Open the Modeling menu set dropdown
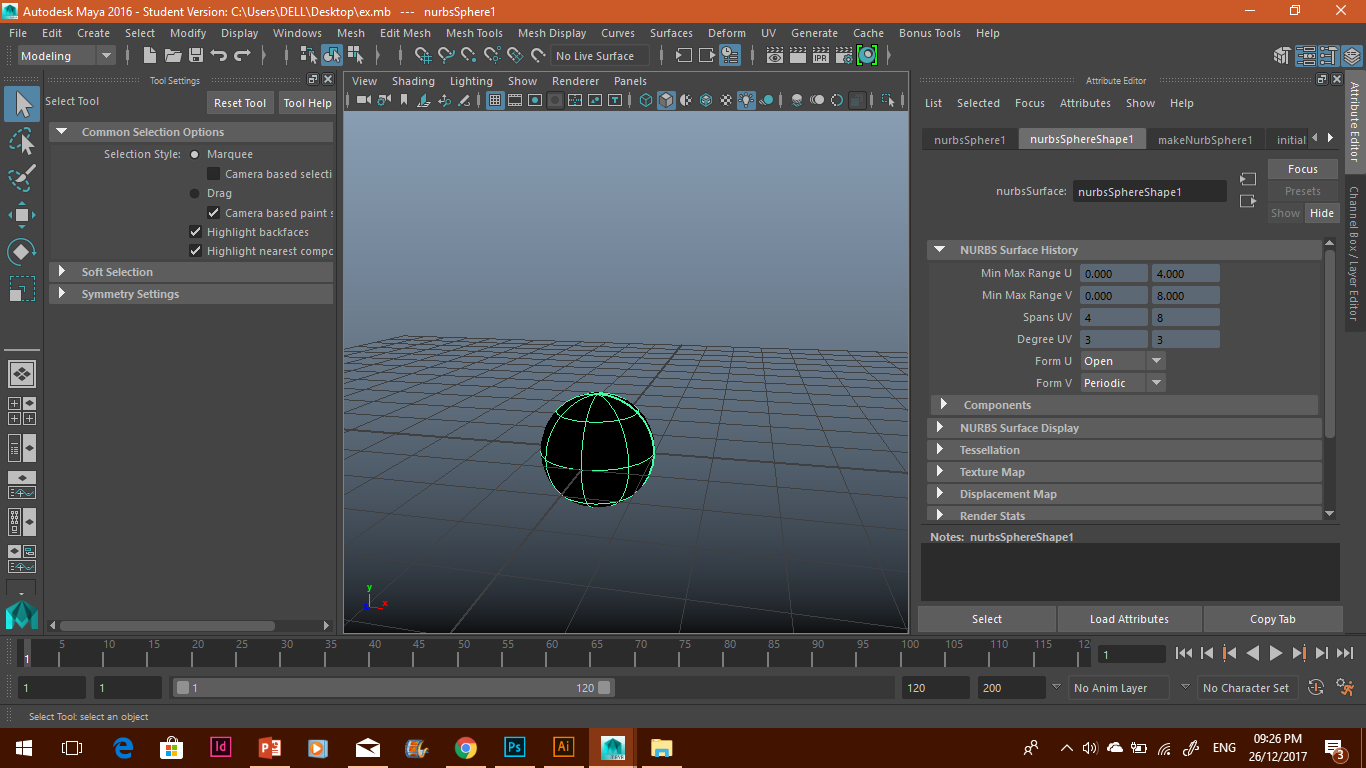The width and height of the screenshot is (1366, 768). click(x=66, y=56)
